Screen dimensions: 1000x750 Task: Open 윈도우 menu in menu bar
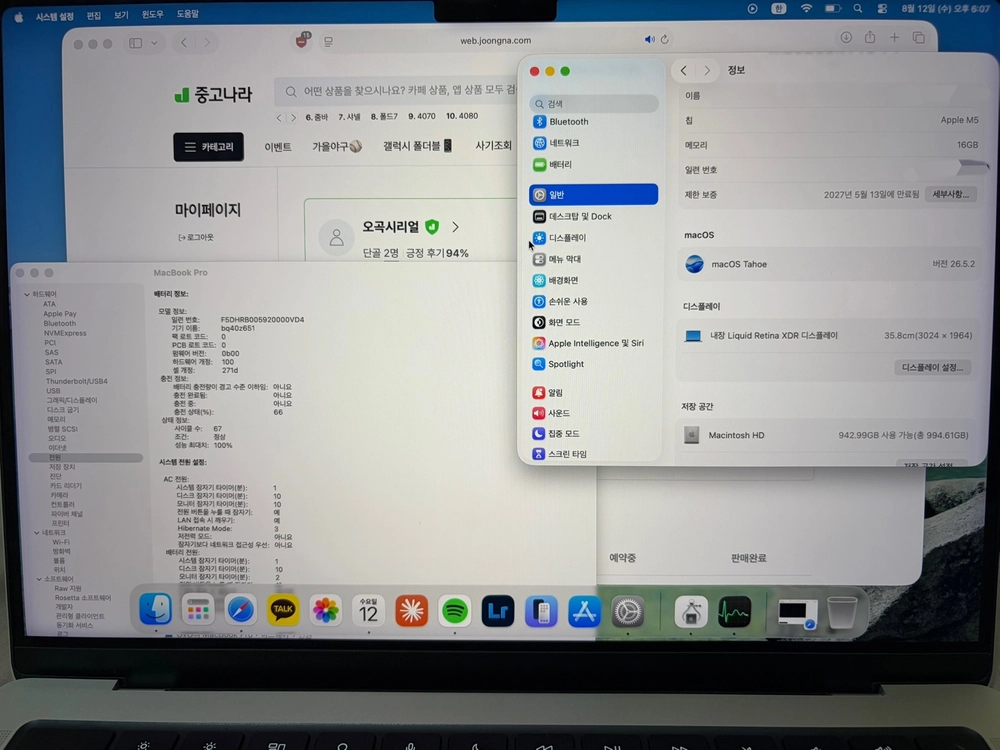[x=152, y=14]
